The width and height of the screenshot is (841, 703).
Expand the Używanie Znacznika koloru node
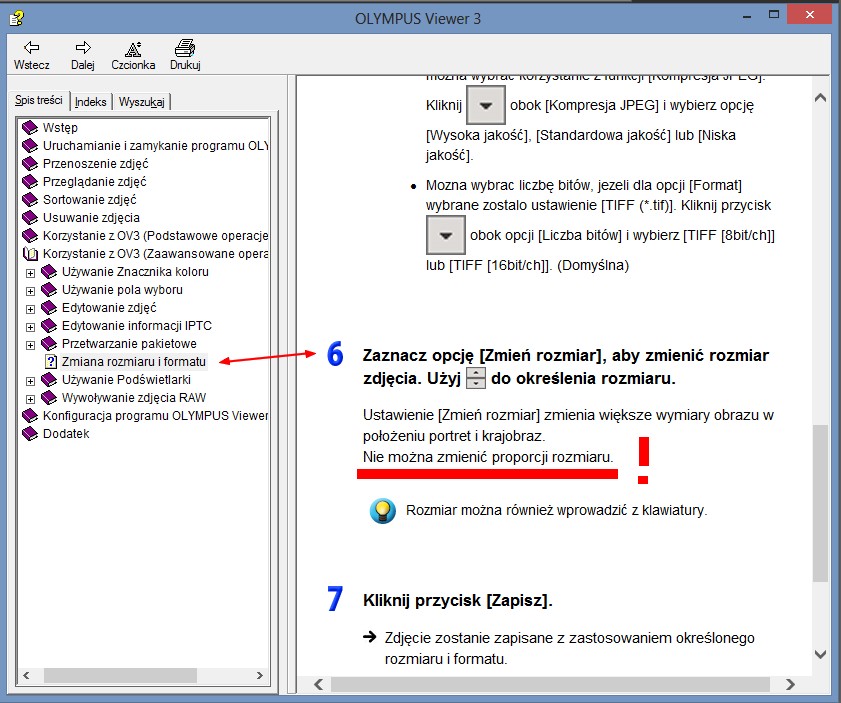click(x=30, y=272)
